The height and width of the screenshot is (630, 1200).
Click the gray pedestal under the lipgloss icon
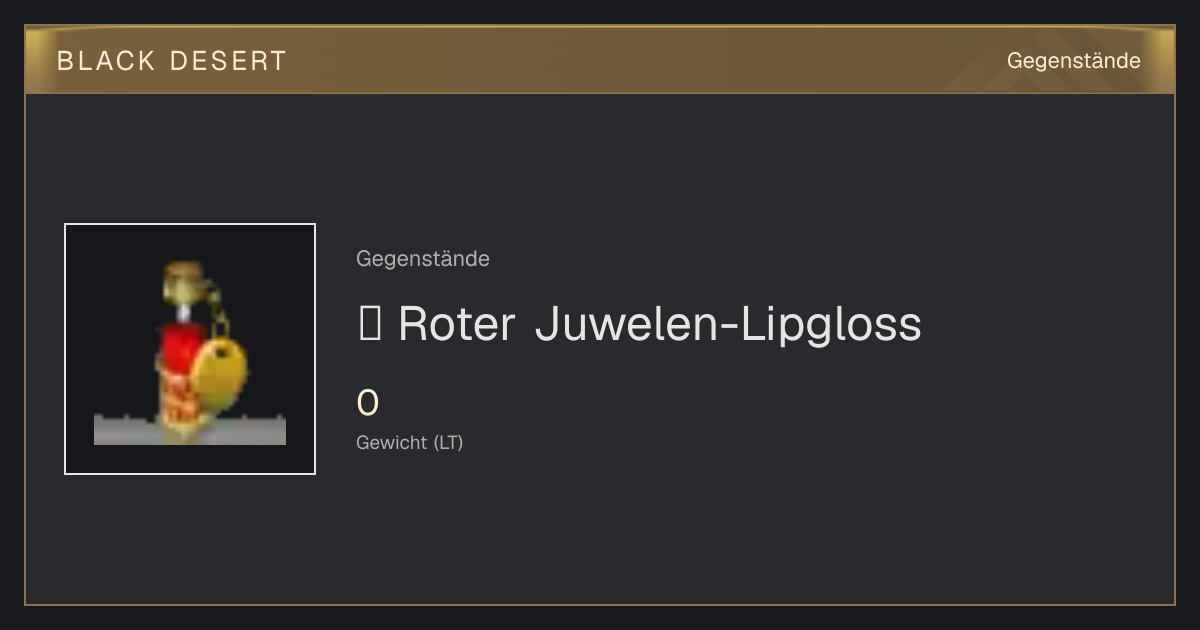190,429
